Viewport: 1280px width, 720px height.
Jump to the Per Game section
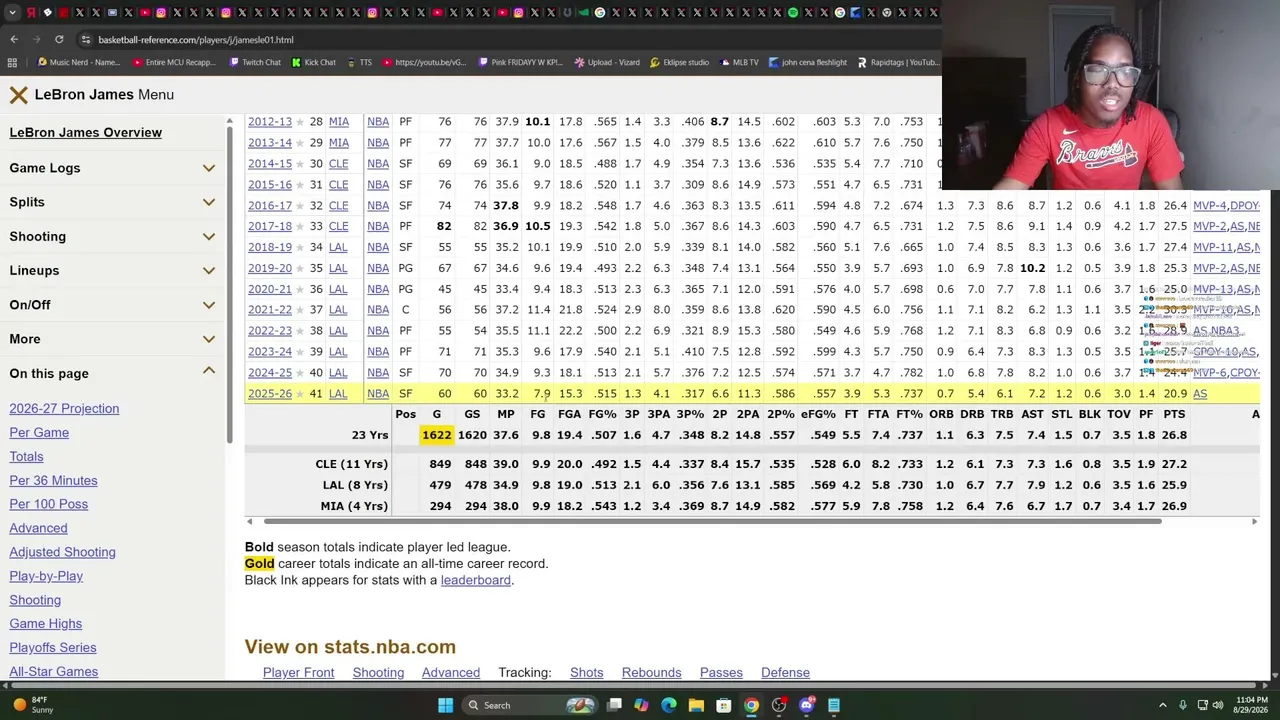(x=39, y=433)
